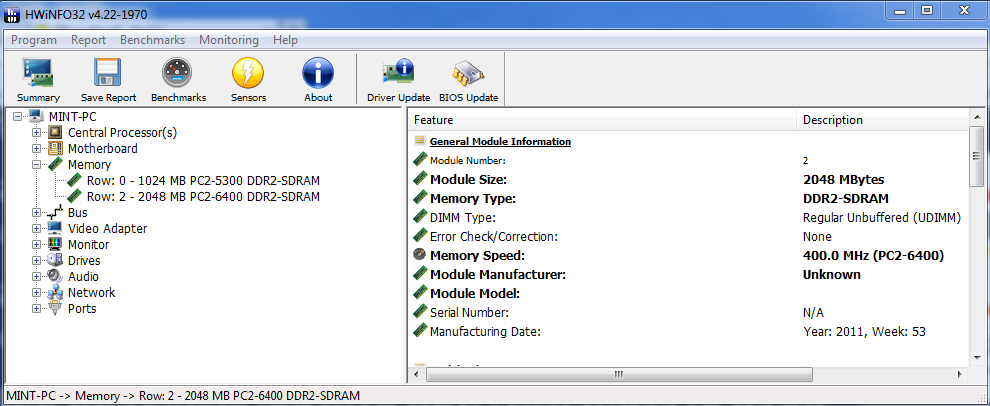
Task: Select the Video Adapter tree entry
Action: [x=107, y=229]
